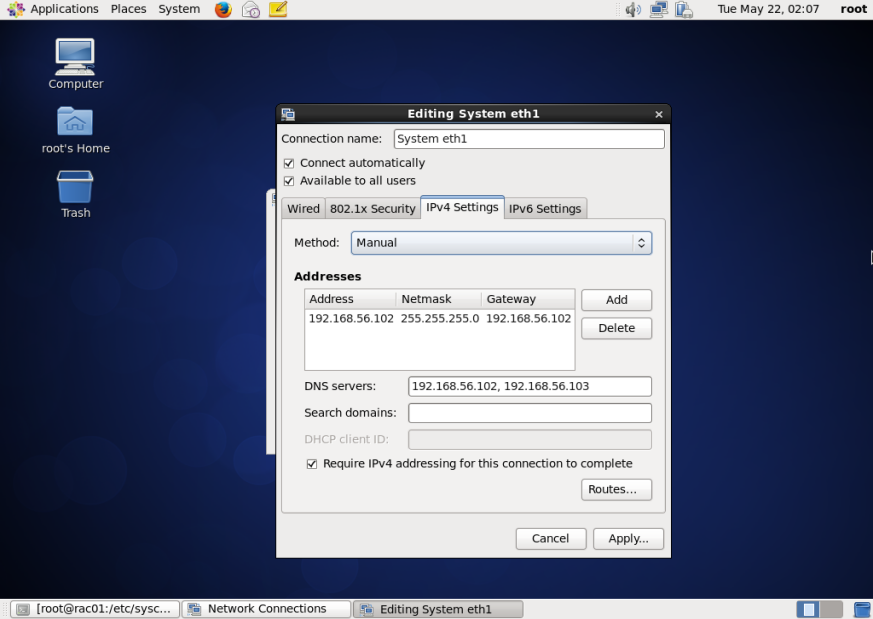Click the Routes button
The height and width of the screenshot is (619, 873).
(616, 489)
